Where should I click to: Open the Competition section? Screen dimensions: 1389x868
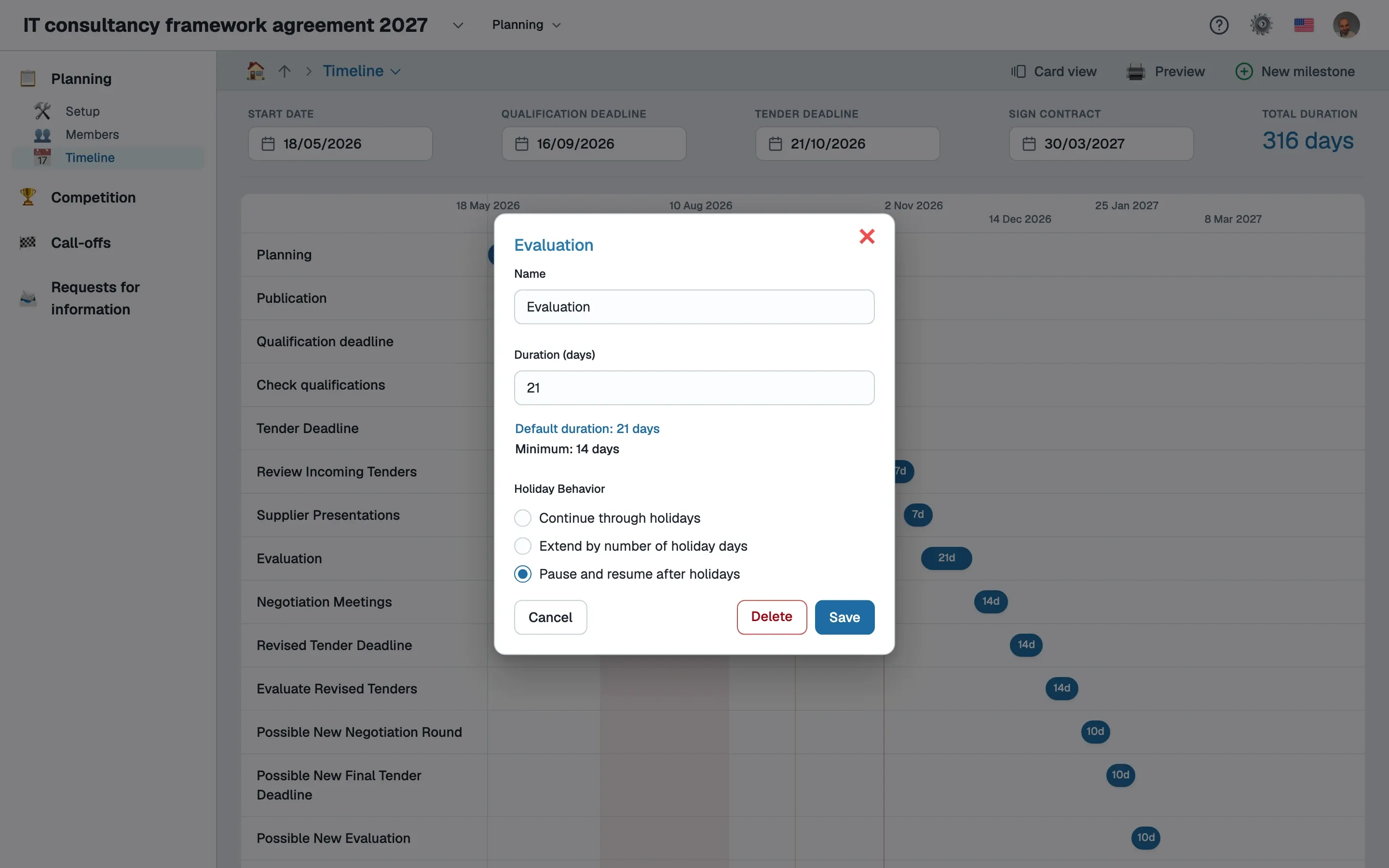coord(93,197)
